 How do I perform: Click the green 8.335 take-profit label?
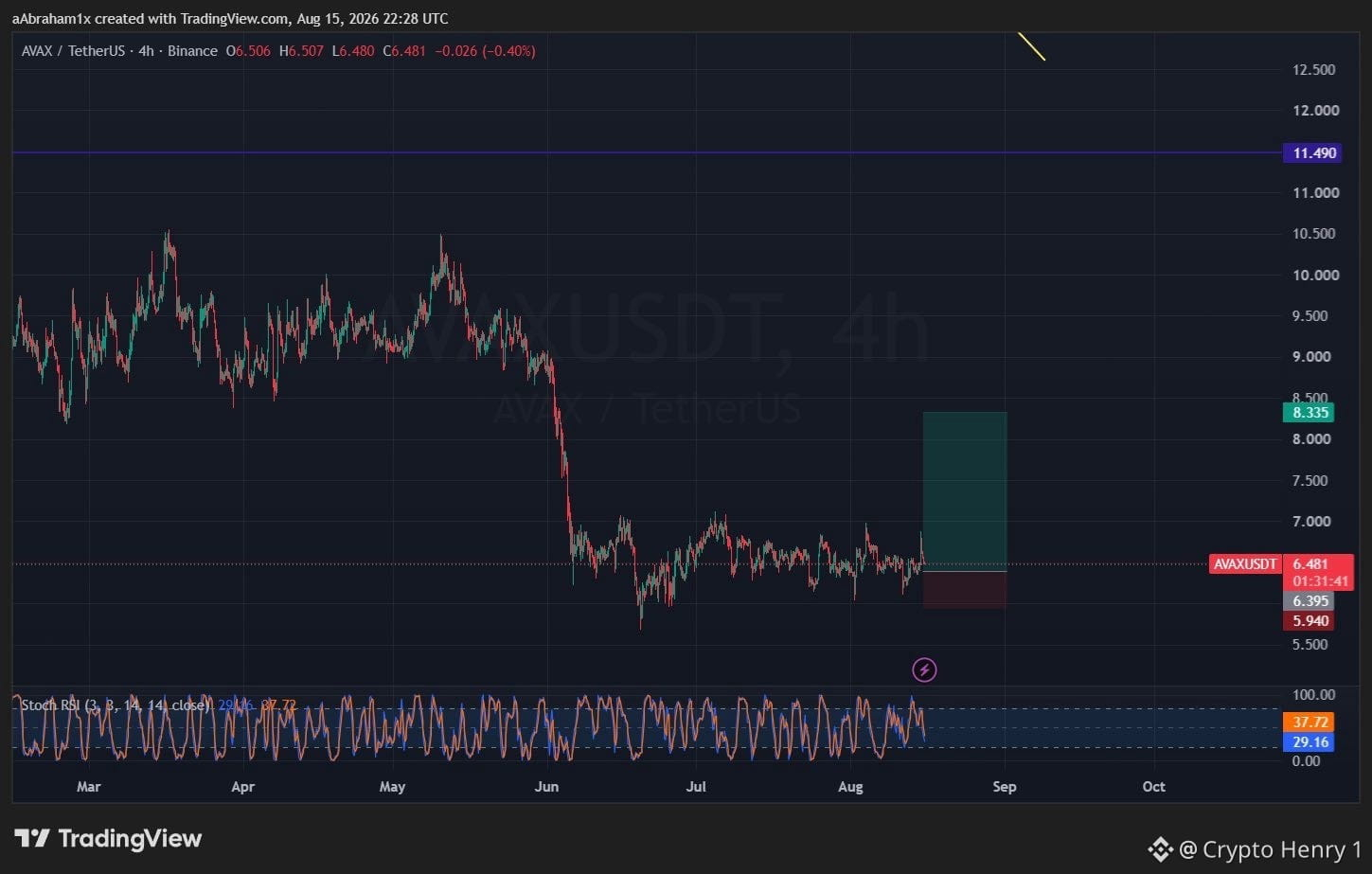tap(1310, 412)
